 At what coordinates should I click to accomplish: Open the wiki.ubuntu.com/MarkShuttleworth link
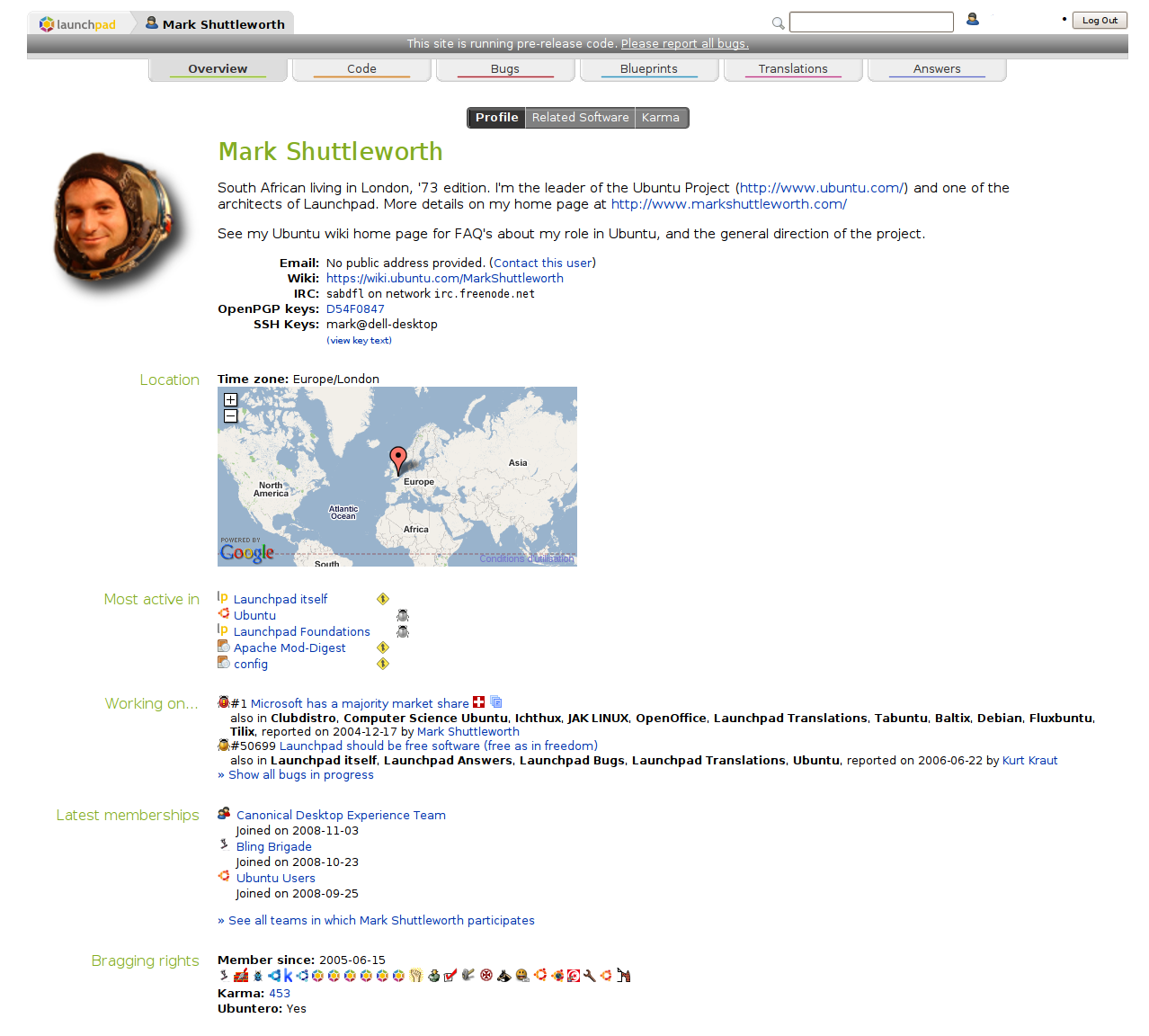coord(445,279)
